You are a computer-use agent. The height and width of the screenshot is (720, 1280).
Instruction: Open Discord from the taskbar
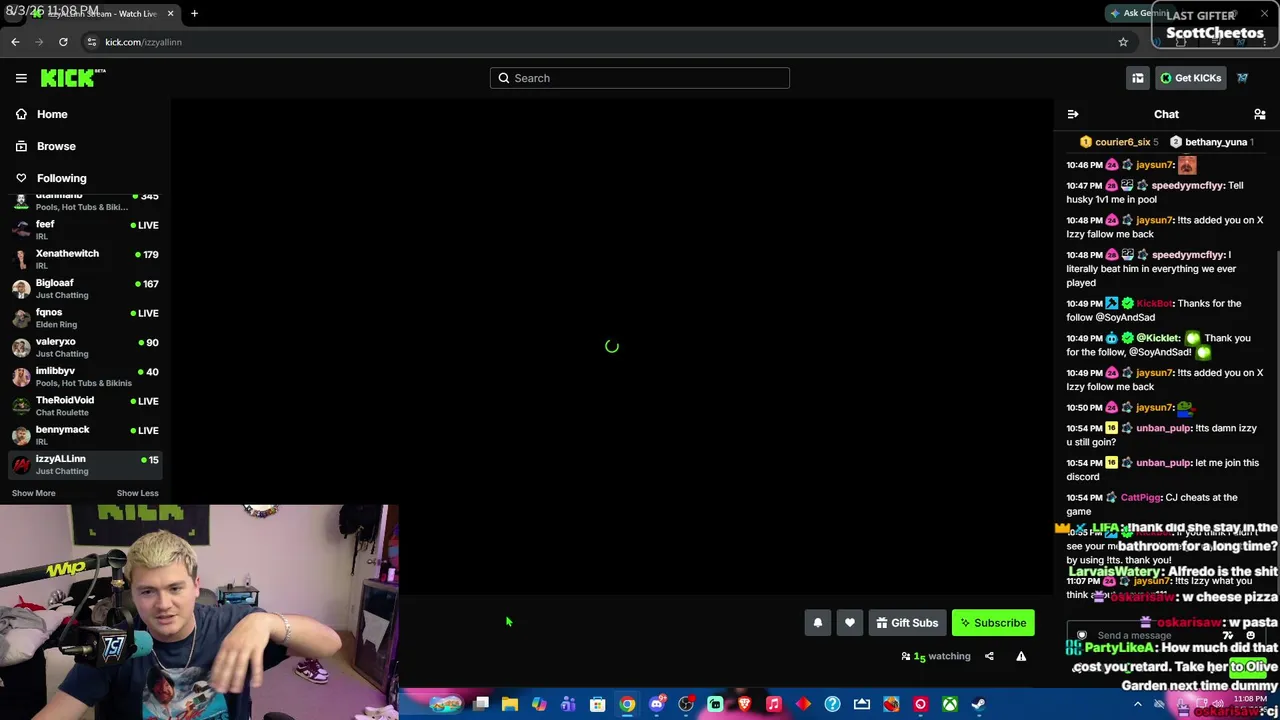click(657, 704)
